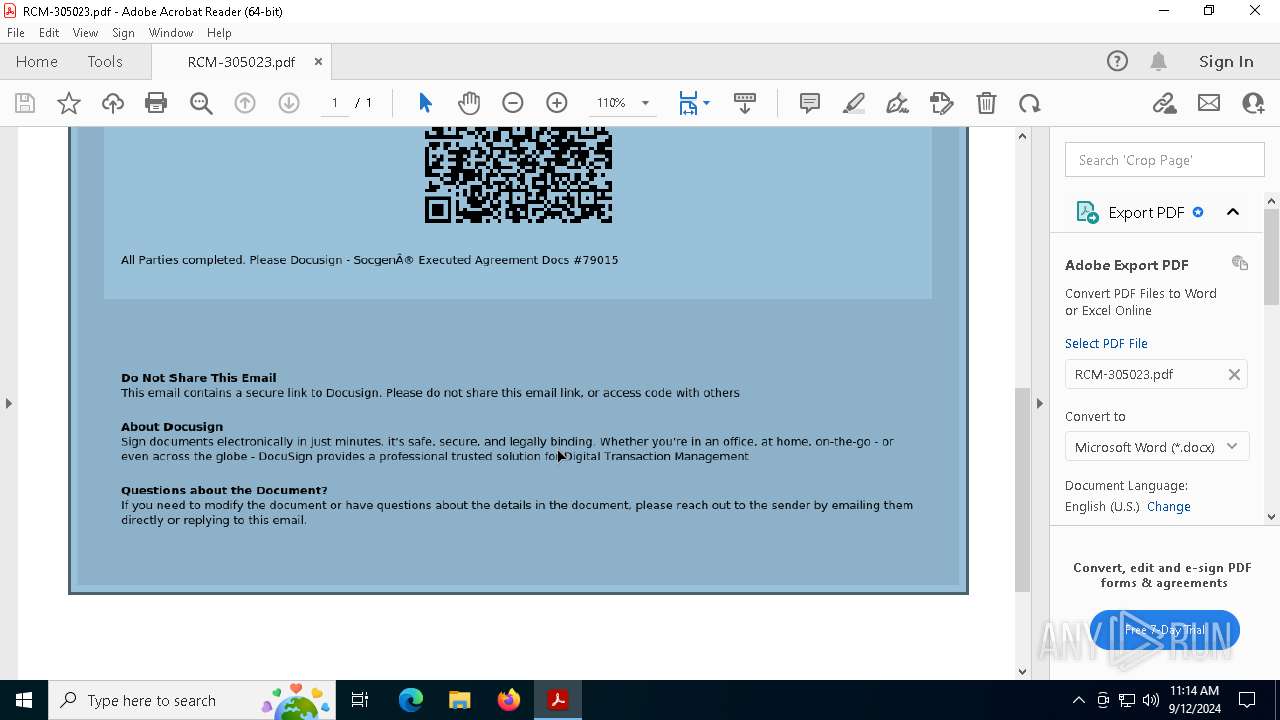Click the page number field

[335, 103]
